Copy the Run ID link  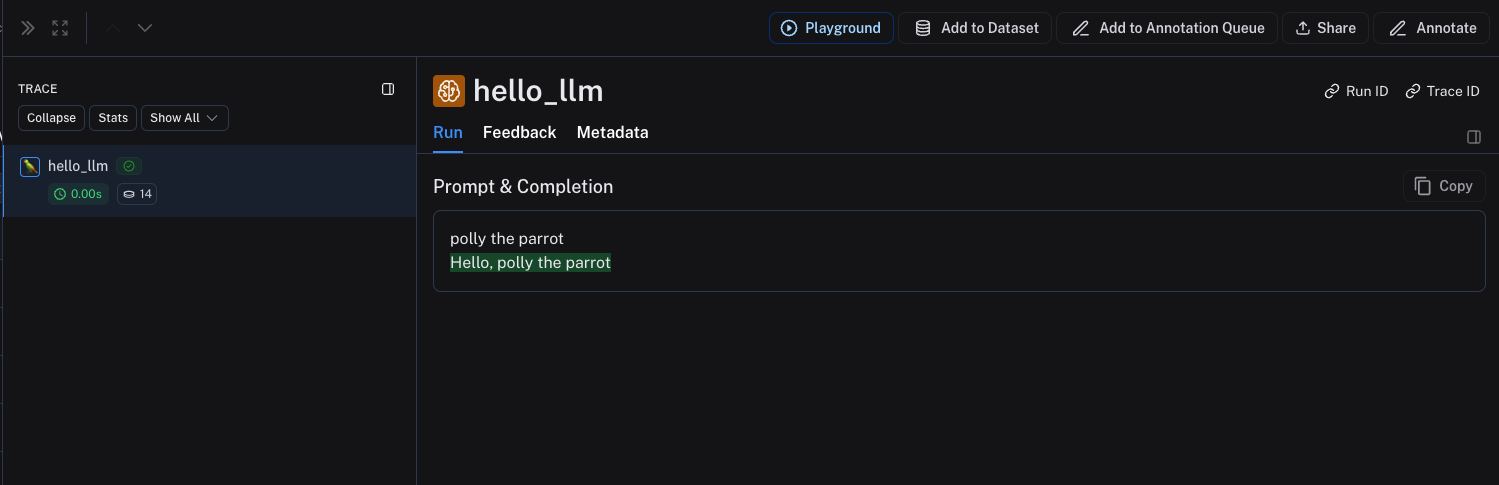1356,91
